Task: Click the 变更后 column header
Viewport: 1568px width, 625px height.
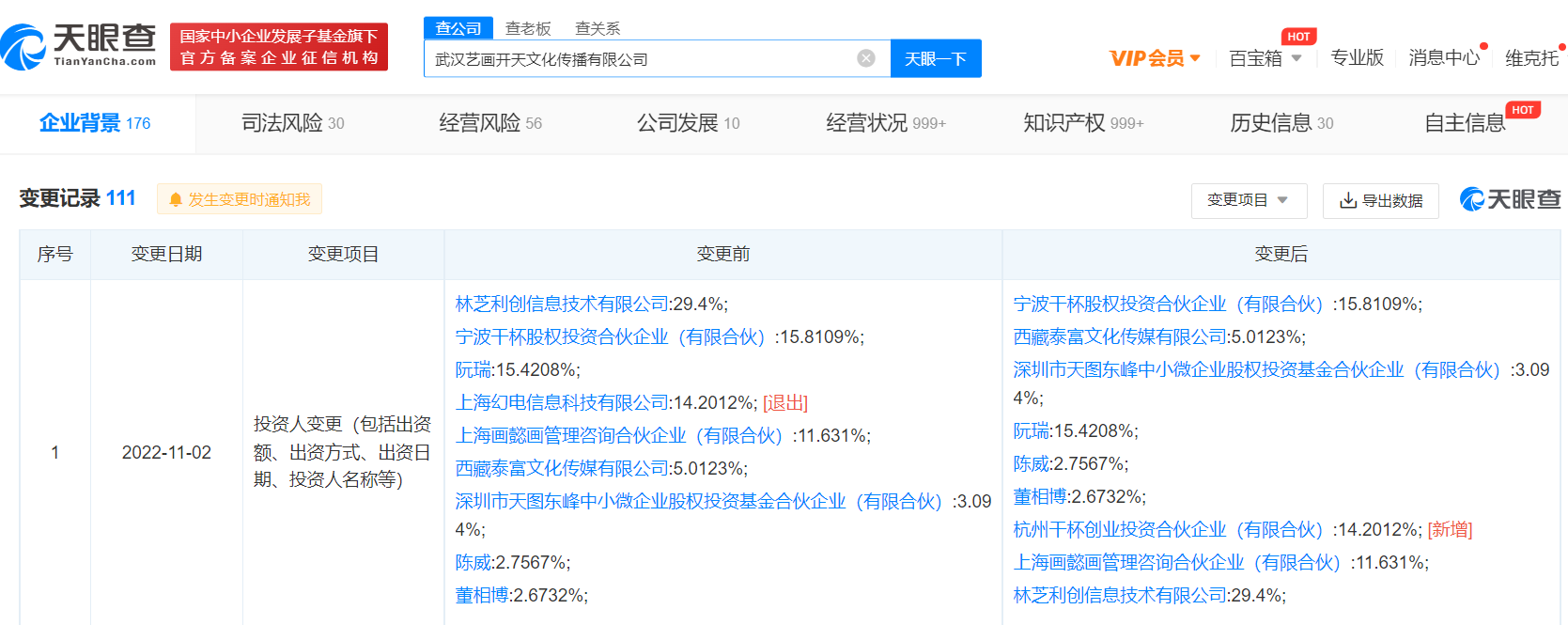Action: tap(1281, 254)
